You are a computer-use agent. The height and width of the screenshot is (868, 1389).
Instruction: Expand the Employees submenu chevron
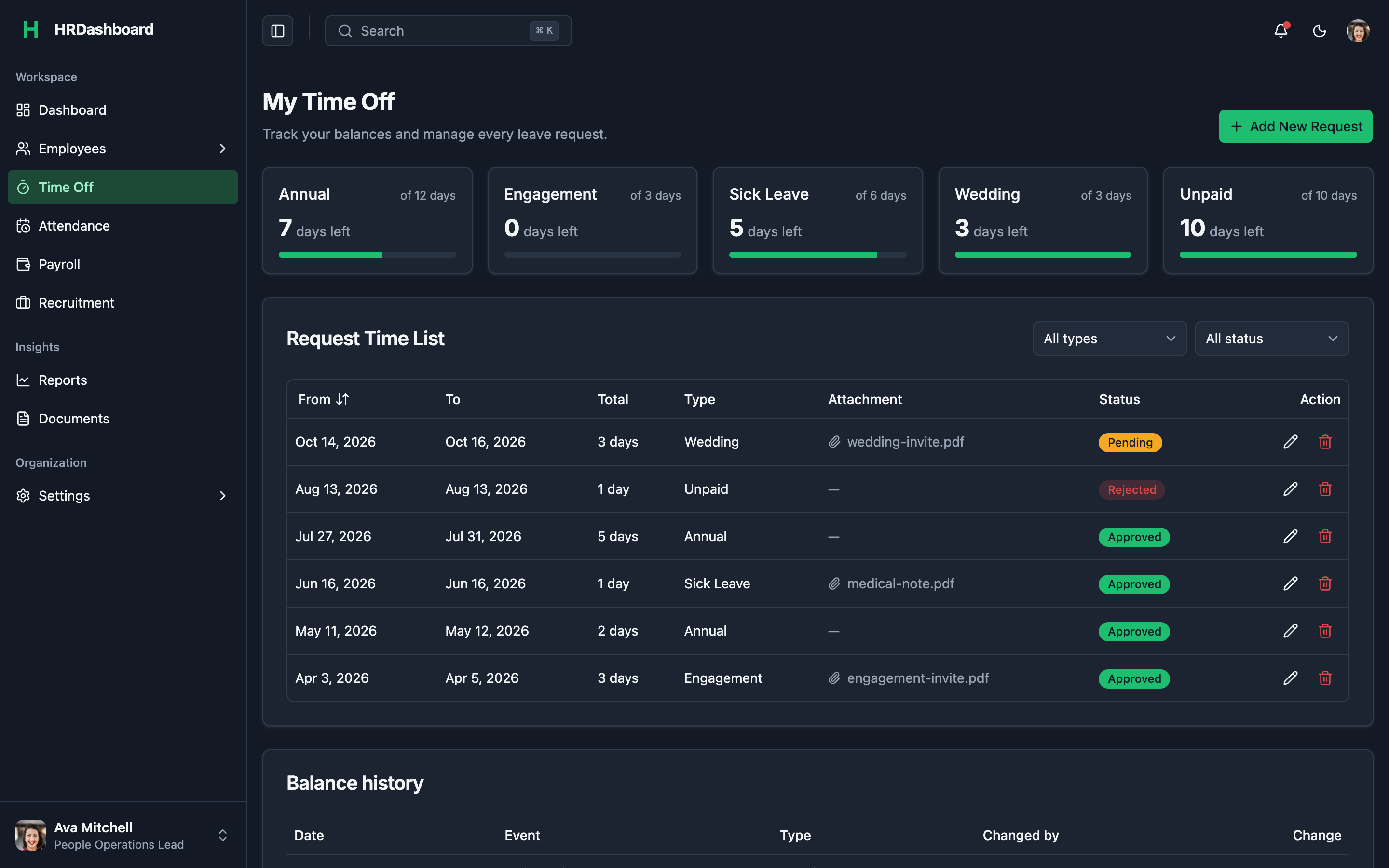coord(223,149)
